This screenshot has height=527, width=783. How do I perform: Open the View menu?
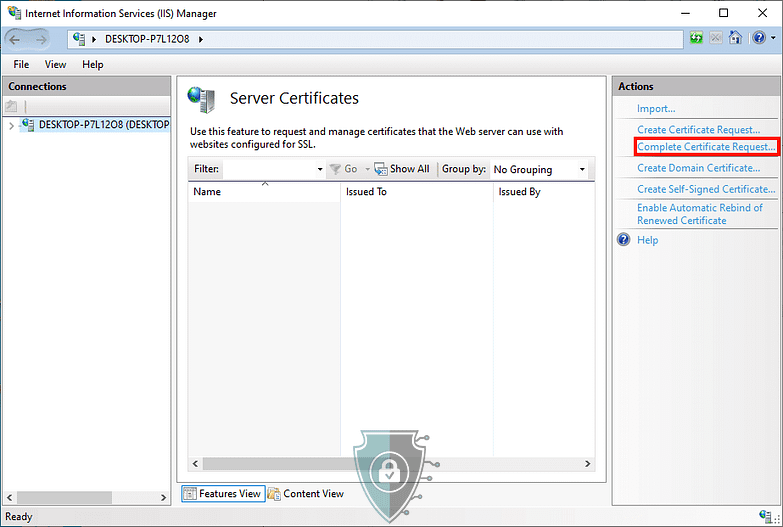[x=55, y=64]
